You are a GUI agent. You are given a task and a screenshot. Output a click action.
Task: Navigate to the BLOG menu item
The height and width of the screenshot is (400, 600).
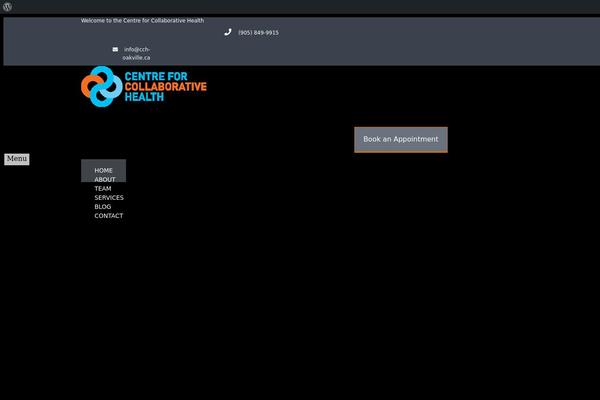point(103,207)
